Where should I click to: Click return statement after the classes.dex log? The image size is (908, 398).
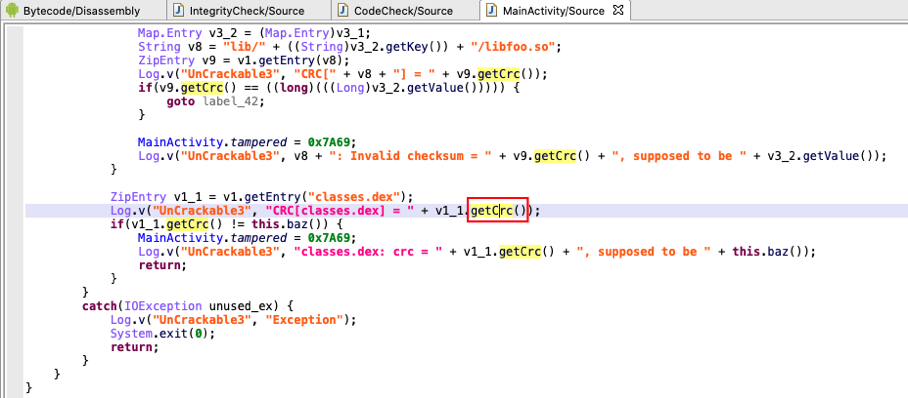[162, 265]
